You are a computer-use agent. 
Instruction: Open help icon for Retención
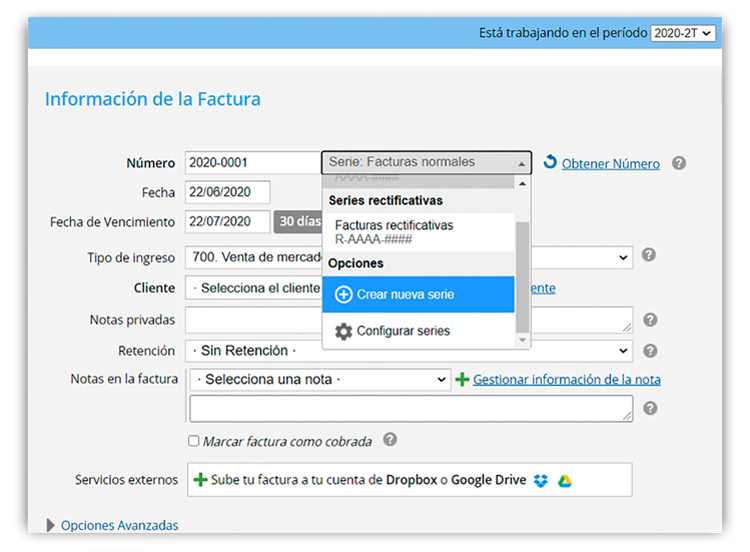650,351
